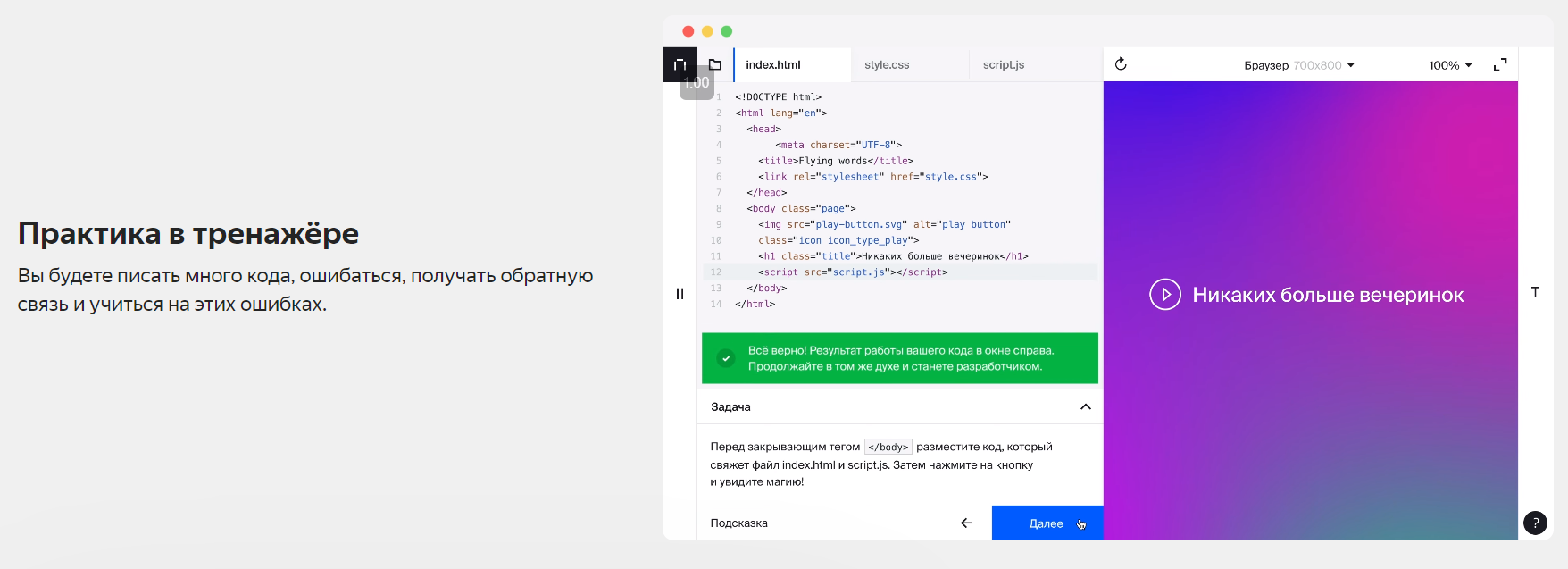The height and width of the screenshot is (569, 1568).
Task: Click the closing '</html>' code line
Action: [755, 305]
